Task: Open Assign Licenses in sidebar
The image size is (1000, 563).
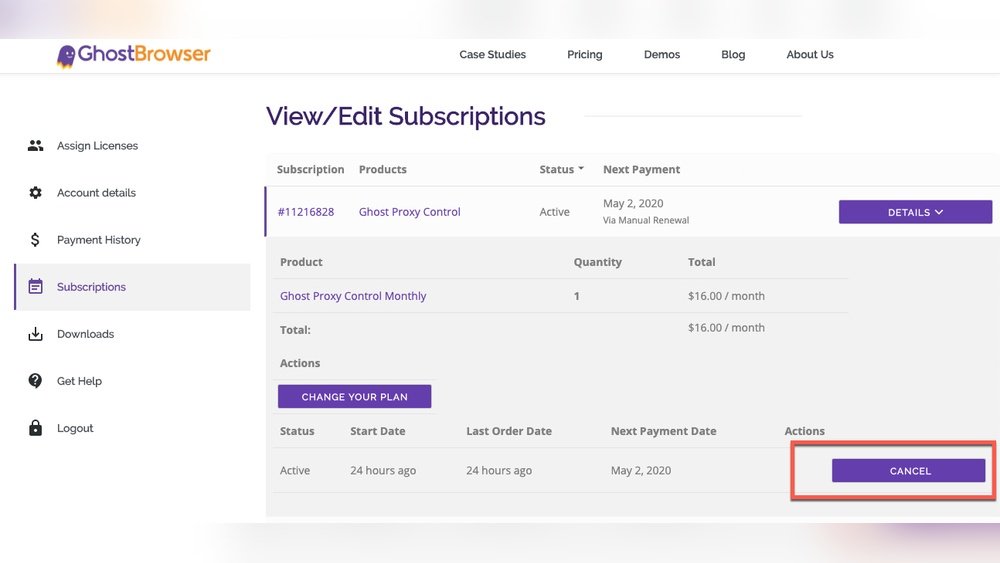Action: (98, 146)
